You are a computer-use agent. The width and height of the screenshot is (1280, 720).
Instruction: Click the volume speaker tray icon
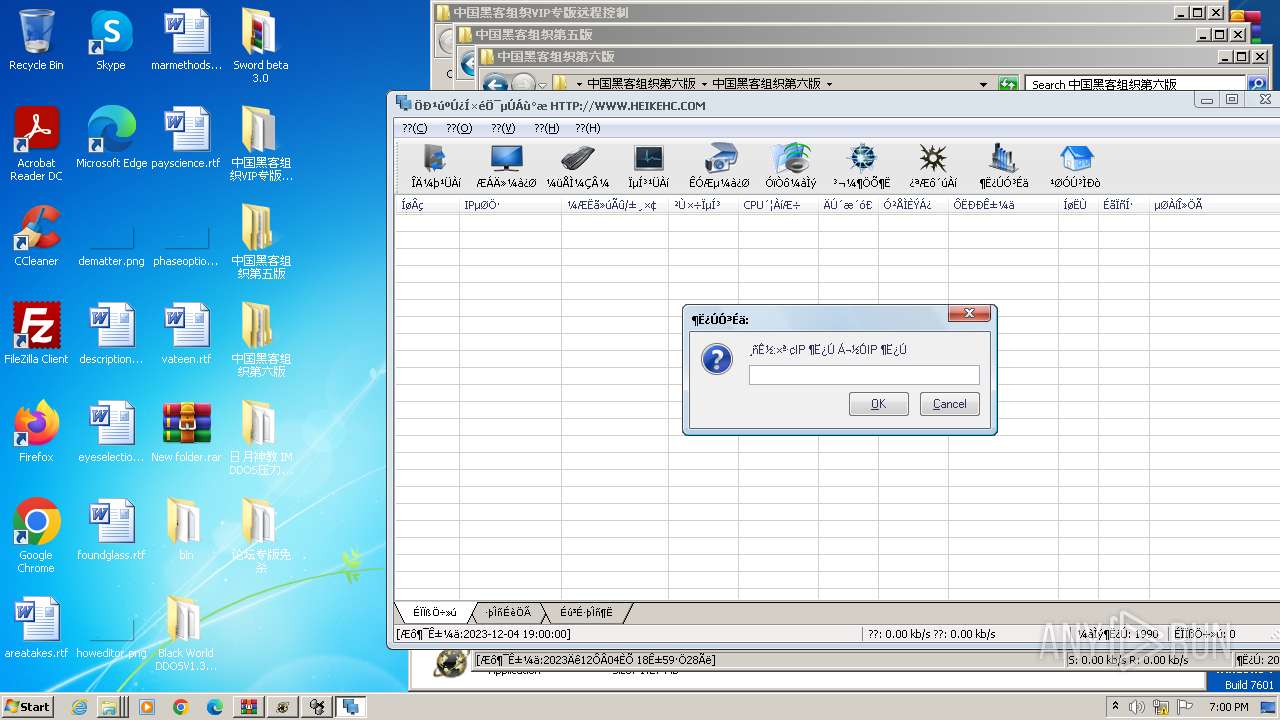[1137, 707]
